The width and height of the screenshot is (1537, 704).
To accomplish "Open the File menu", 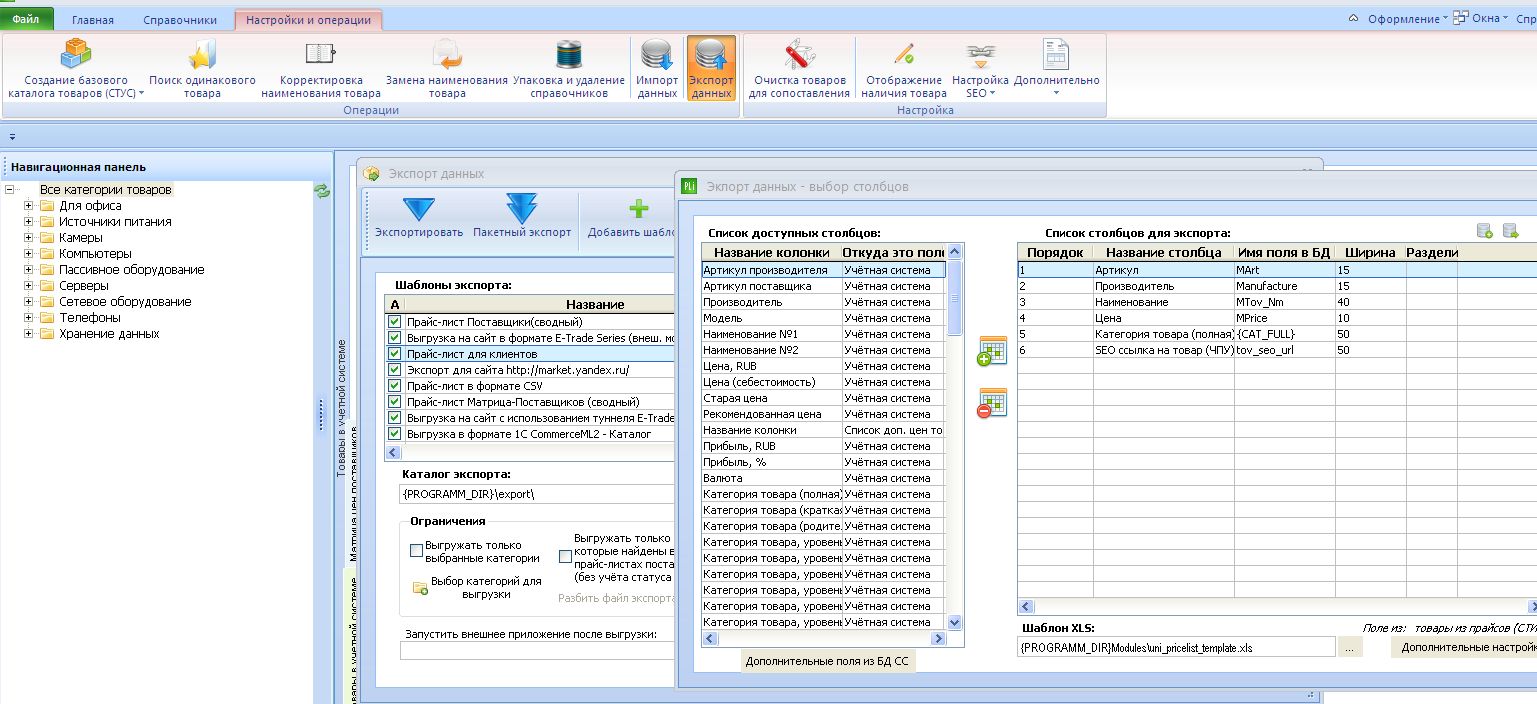I will point(27,20).
